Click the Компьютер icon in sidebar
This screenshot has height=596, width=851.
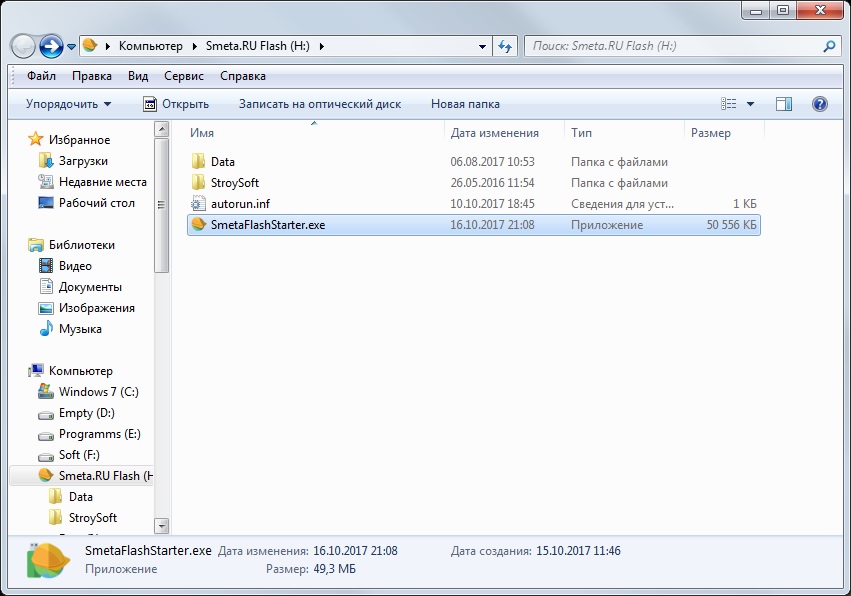click(x=36, y=371)
